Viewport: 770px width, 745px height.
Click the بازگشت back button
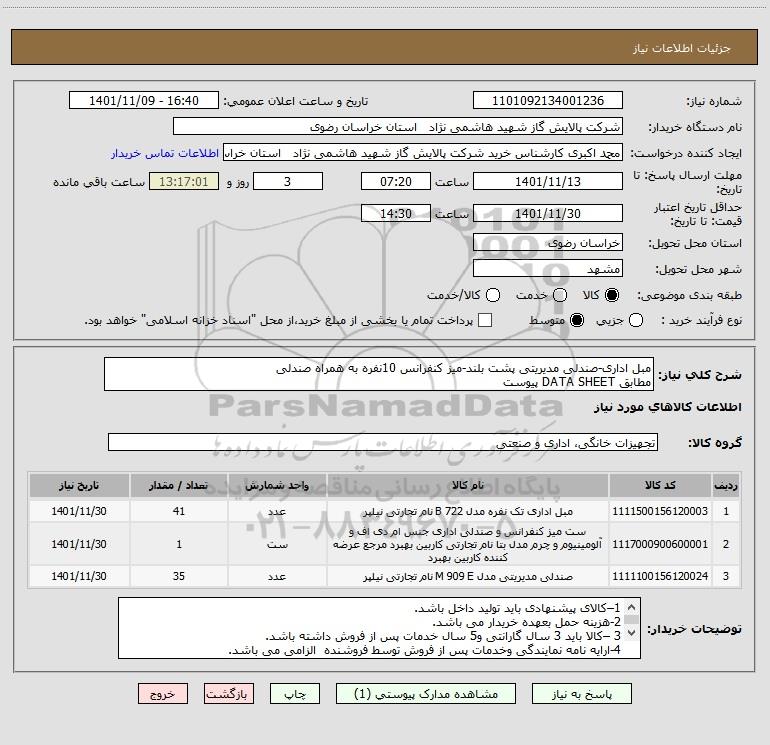229,694
